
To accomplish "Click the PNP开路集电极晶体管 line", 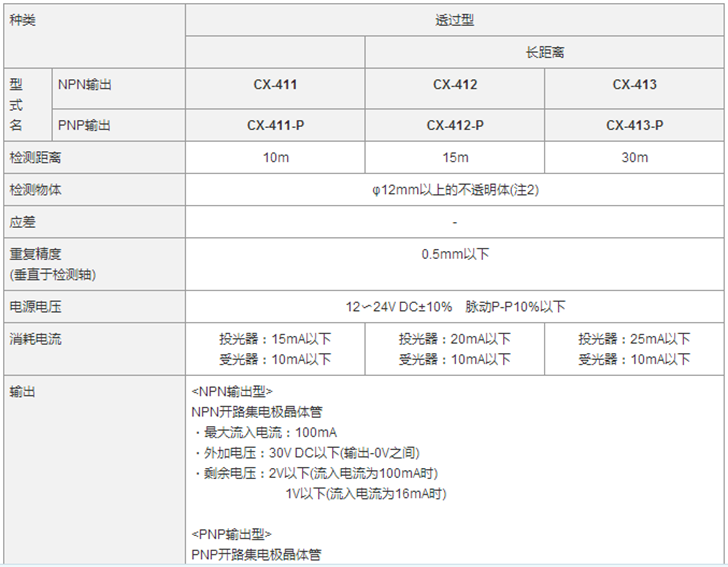I will (256, 555).
